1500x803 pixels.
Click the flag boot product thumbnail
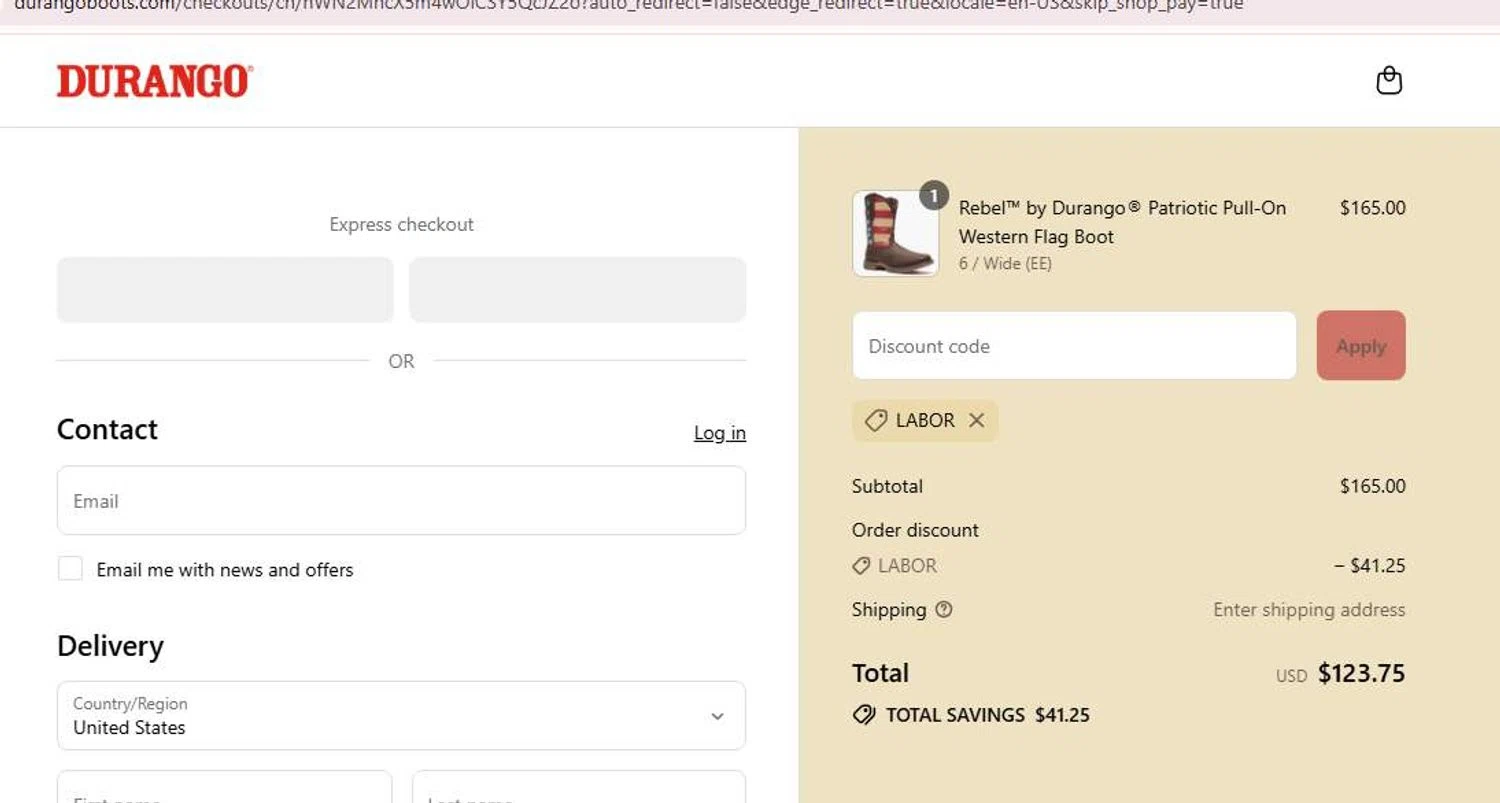tap(896, 234)
